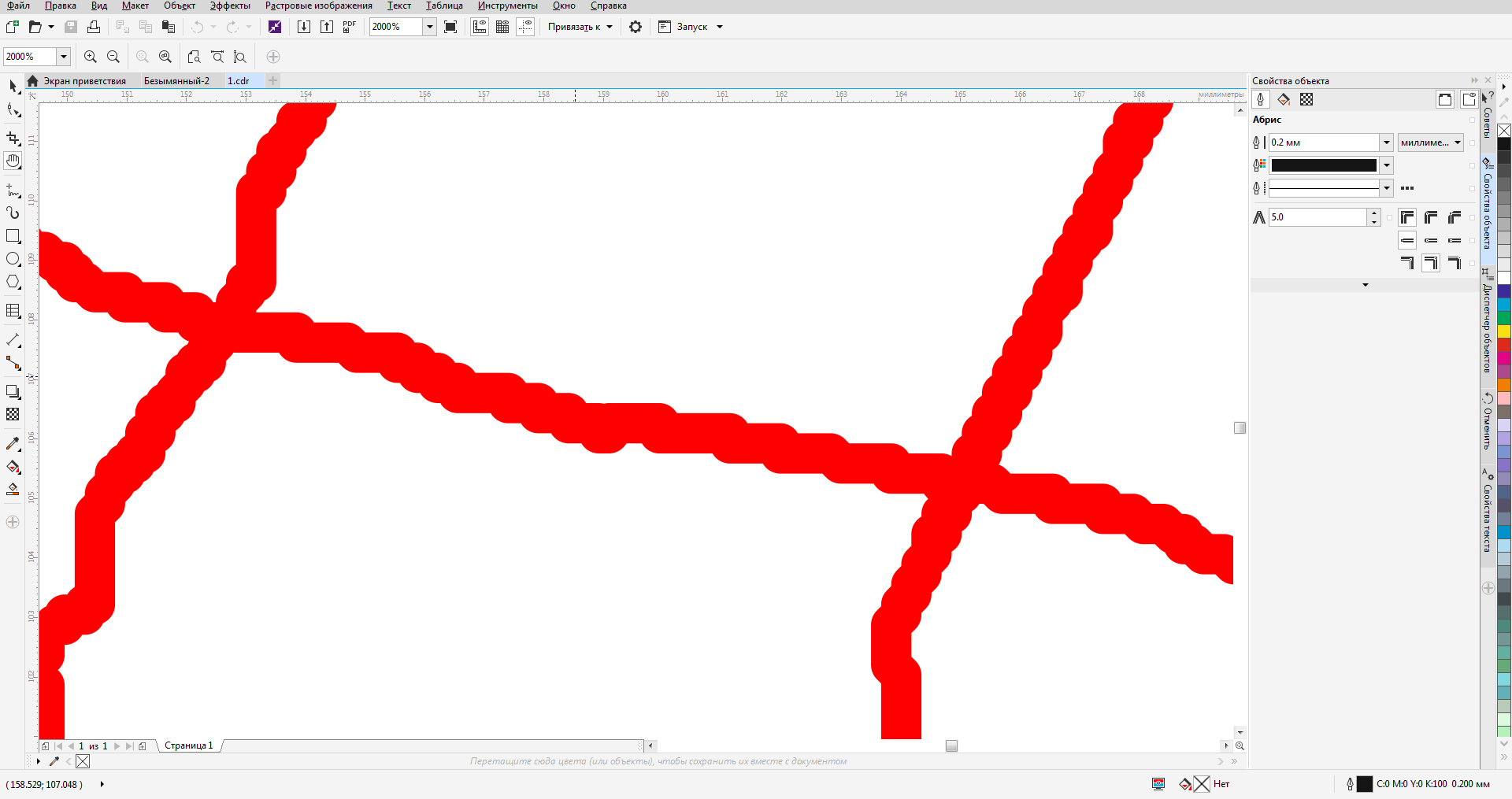
Task: Click the miter limit input field
Action: coord(1318,217)
